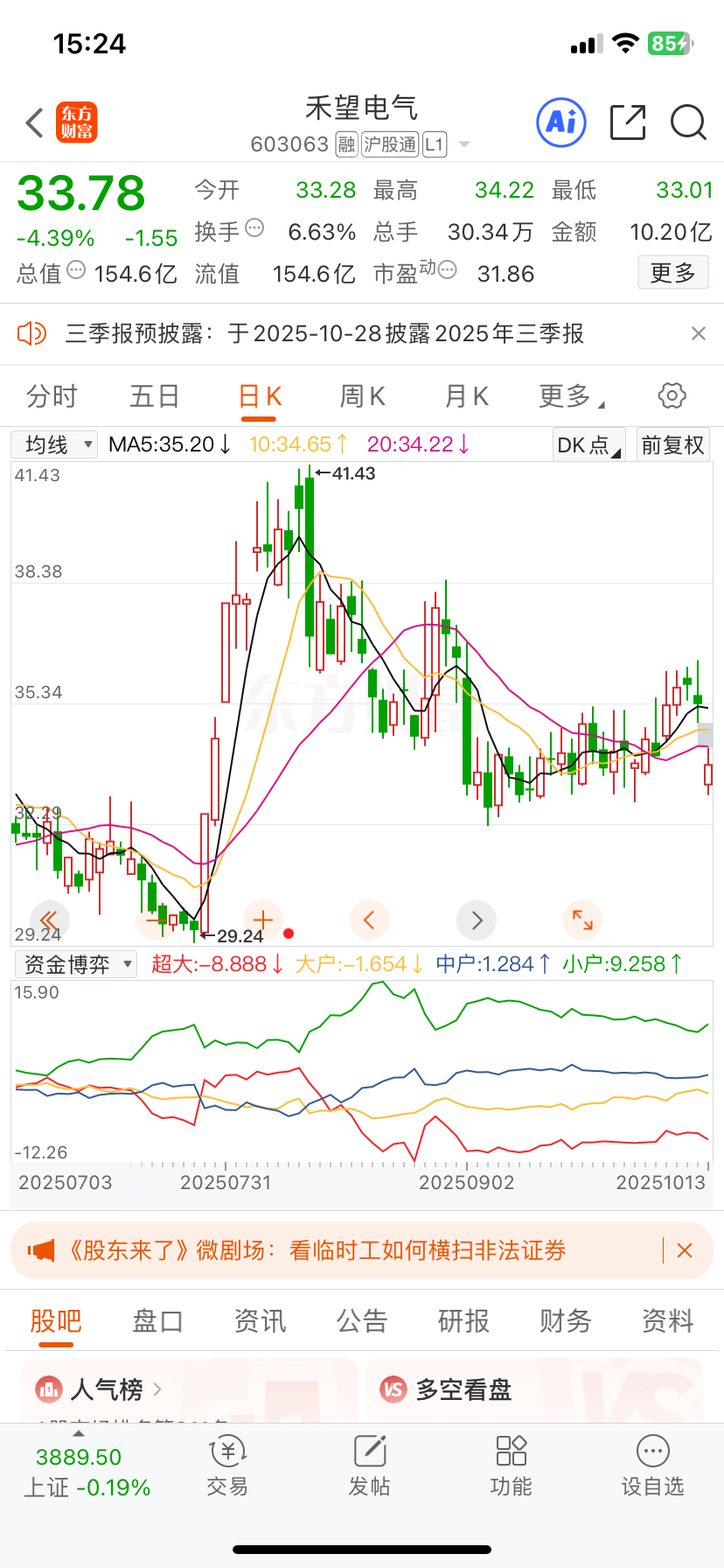Screen dimensions: 724x1568
Task: Expand stock title dropdown arrow
Action: click(464, 144)
